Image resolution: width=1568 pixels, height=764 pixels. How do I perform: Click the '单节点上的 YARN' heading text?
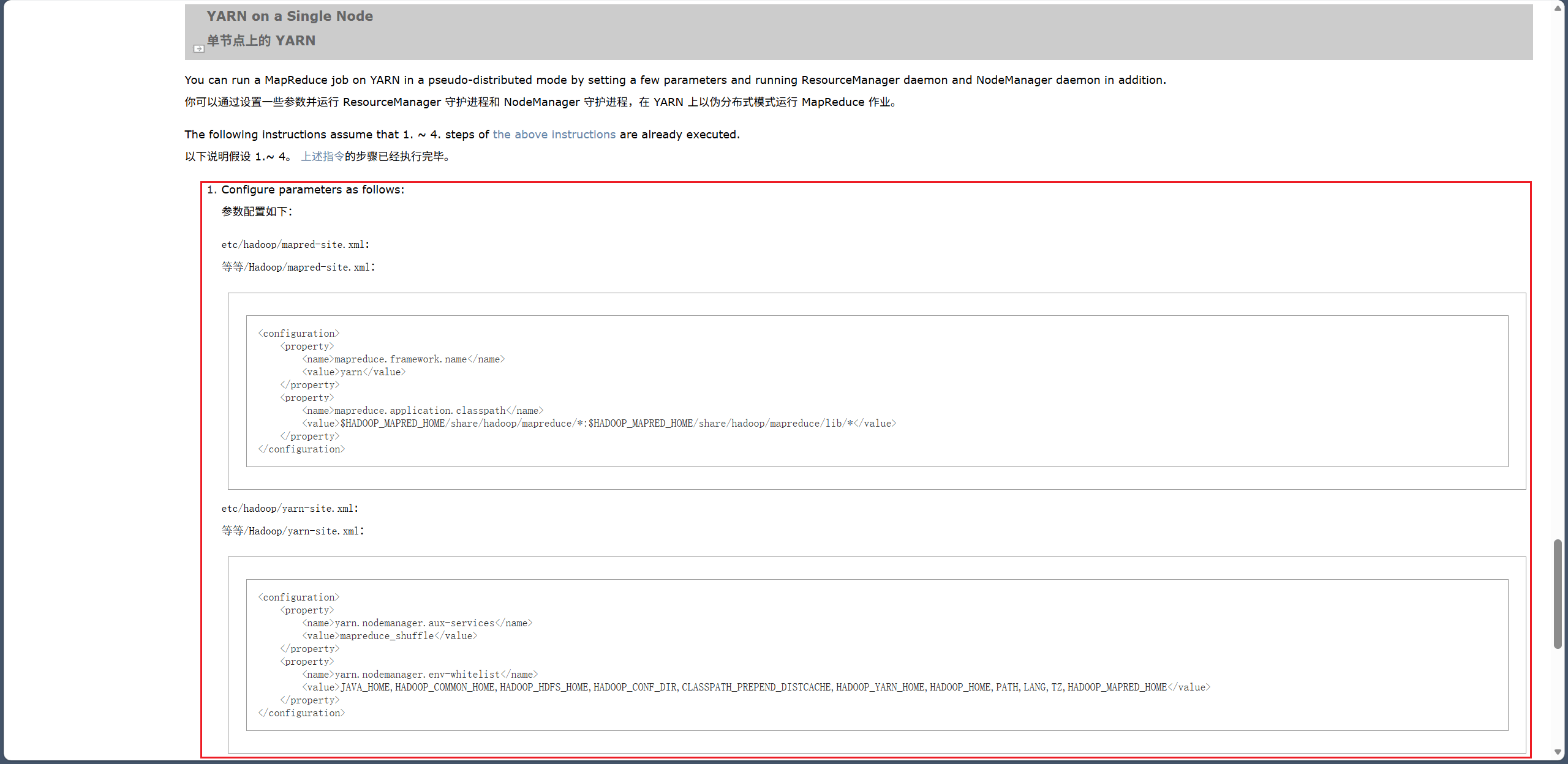pyautogui.click(x=261, y=40)
